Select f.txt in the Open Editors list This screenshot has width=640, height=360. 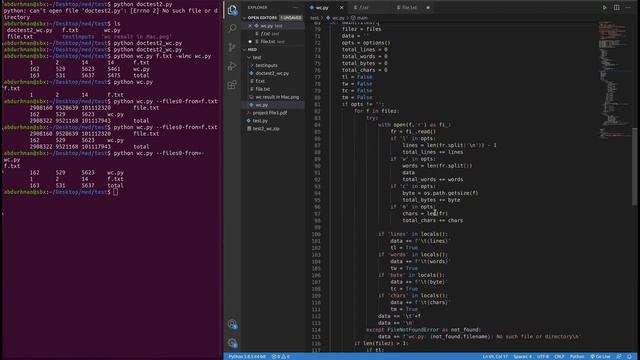pos(269,34)
